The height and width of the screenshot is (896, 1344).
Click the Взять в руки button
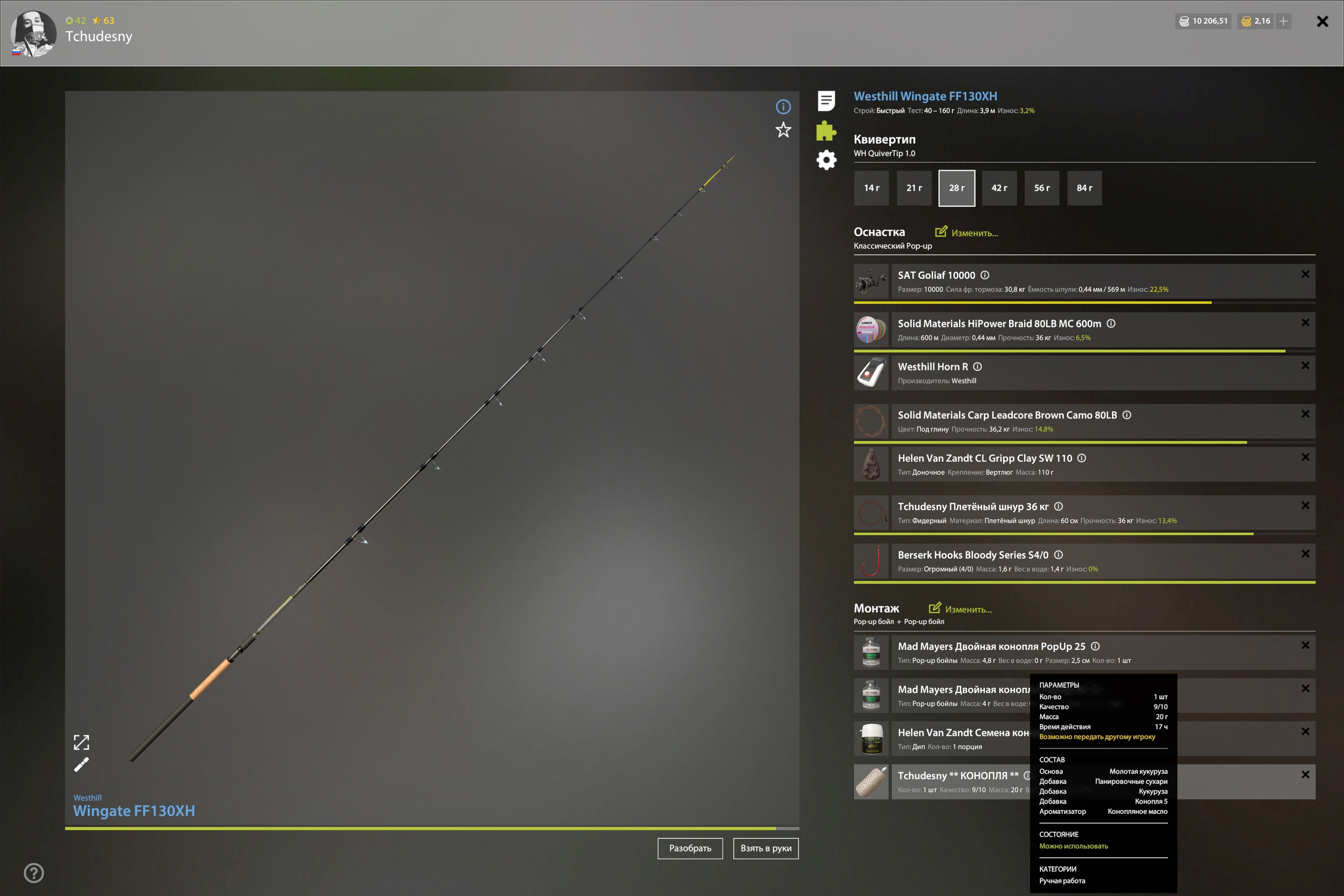click(x=766, y=849)
